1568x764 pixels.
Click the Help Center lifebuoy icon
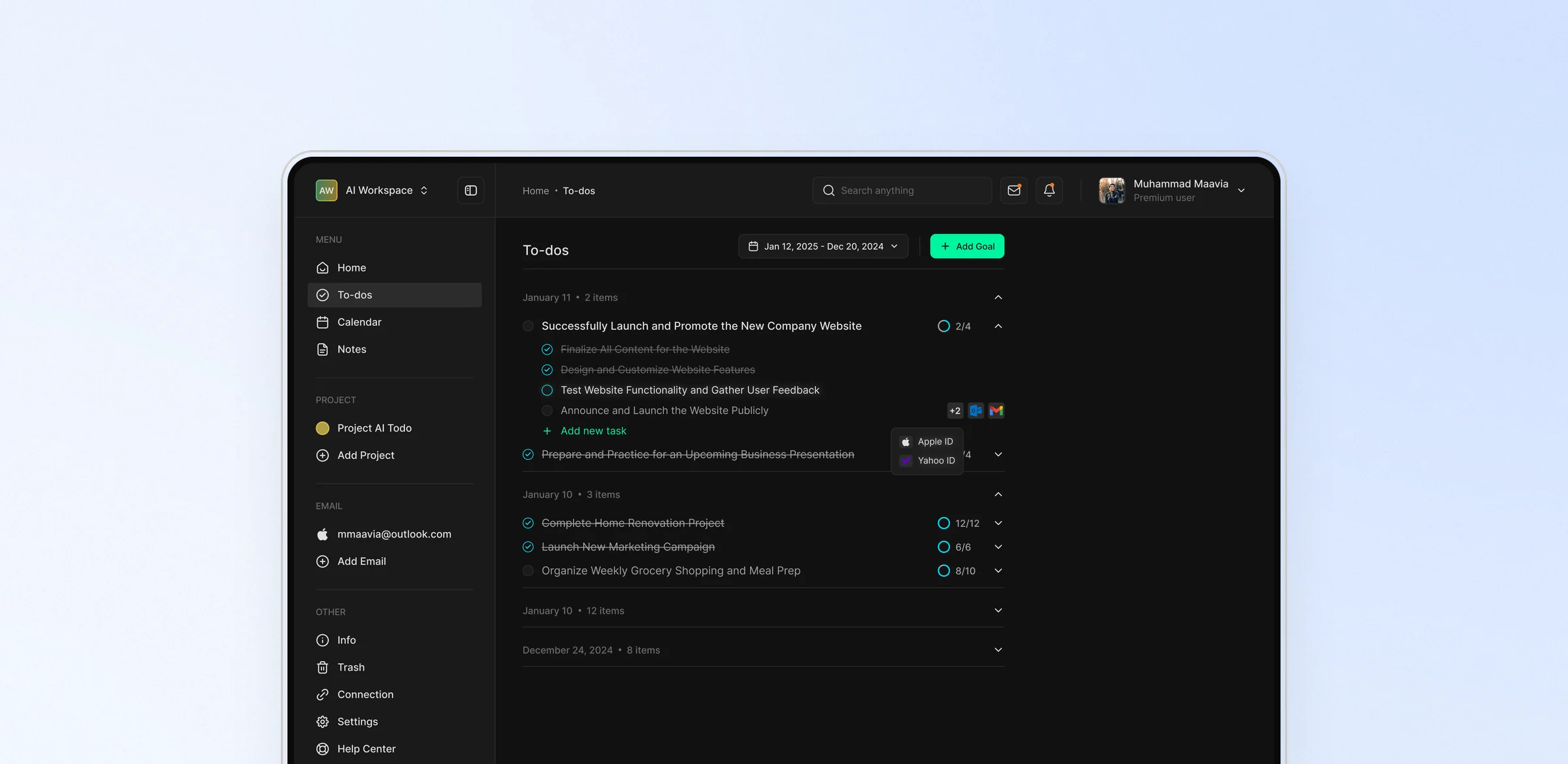tap(322, 749)
